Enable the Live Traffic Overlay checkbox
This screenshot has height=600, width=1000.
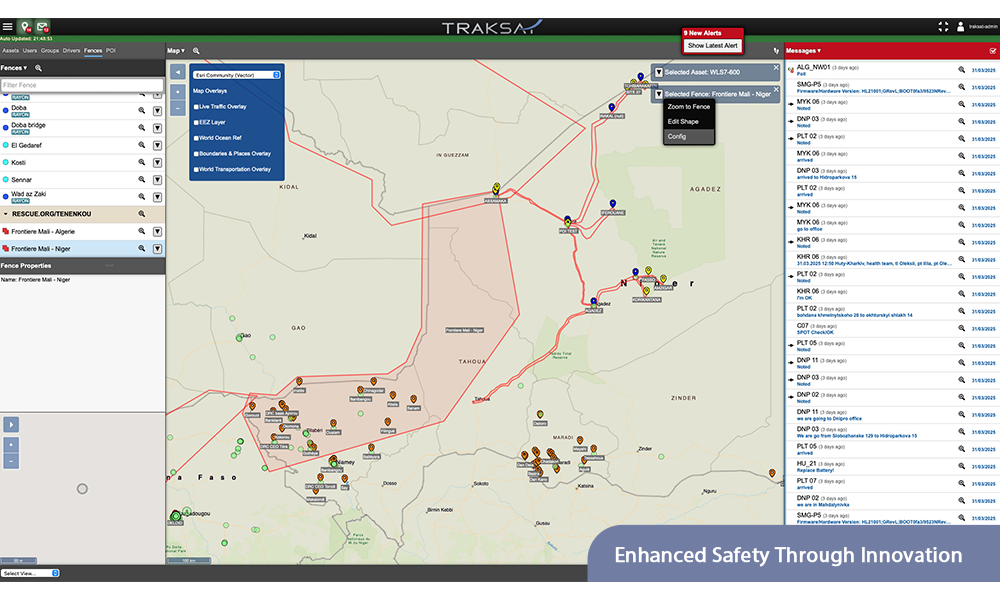click(x=196, y=106)
